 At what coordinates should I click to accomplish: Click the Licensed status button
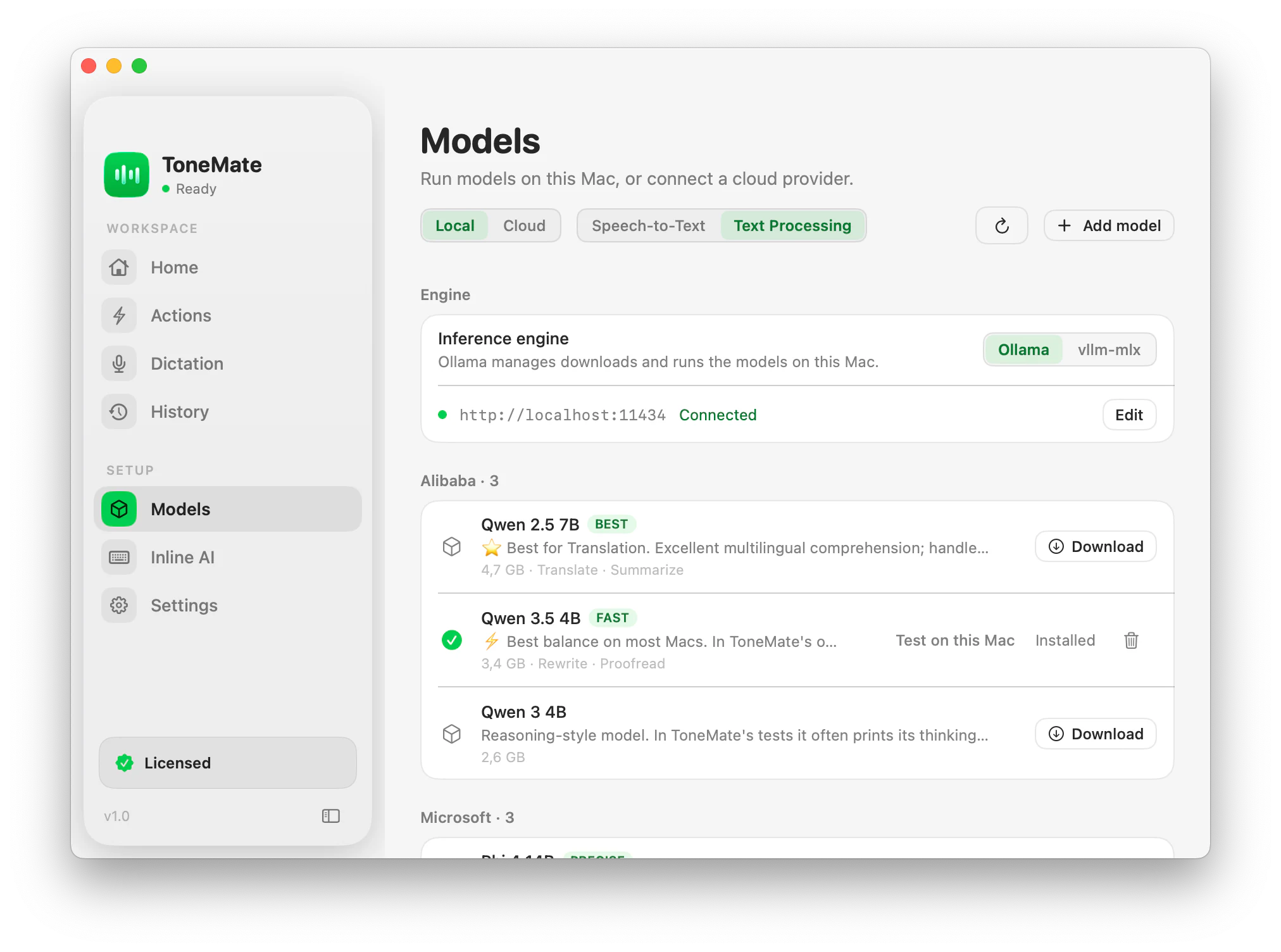coord(228,763)
